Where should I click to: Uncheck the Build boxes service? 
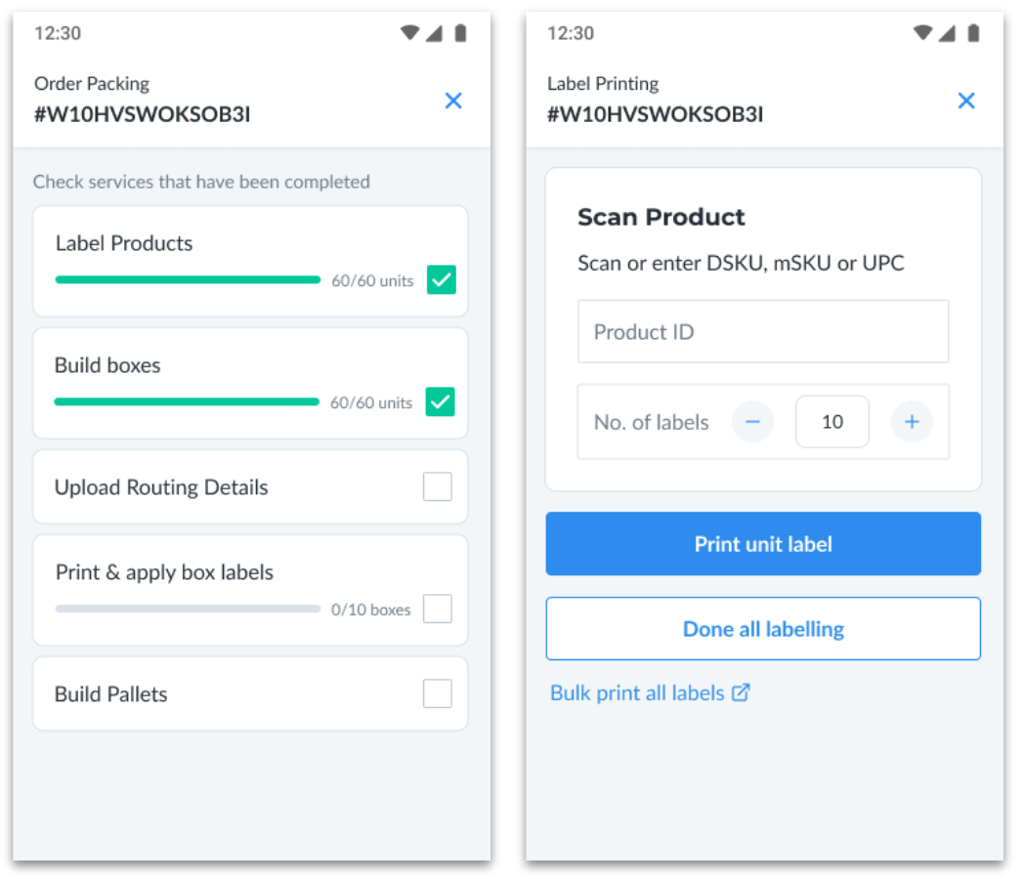[441, 402]
